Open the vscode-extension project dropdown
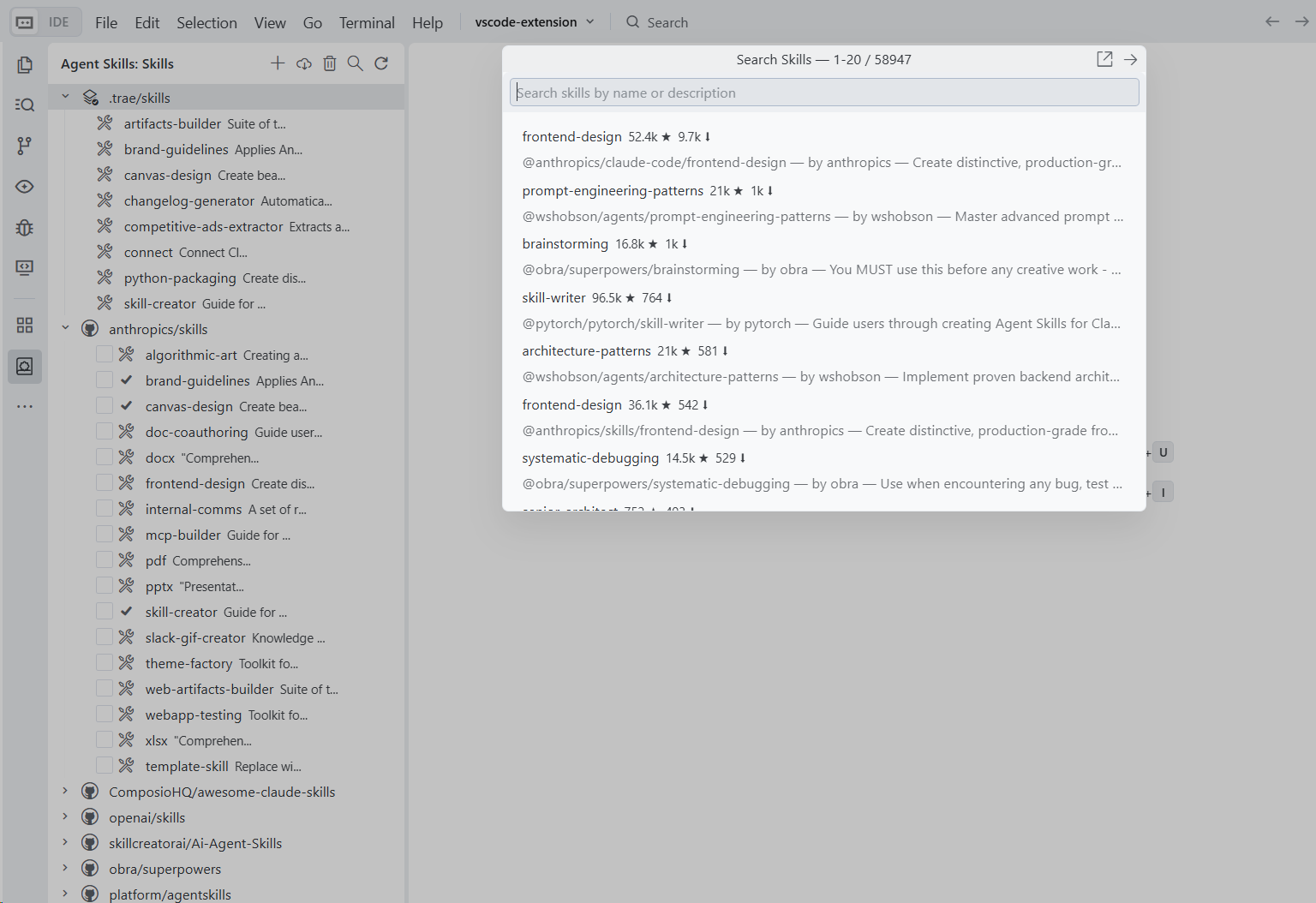The width and height of the screenshot is (1316, 903). click(535, 22)
